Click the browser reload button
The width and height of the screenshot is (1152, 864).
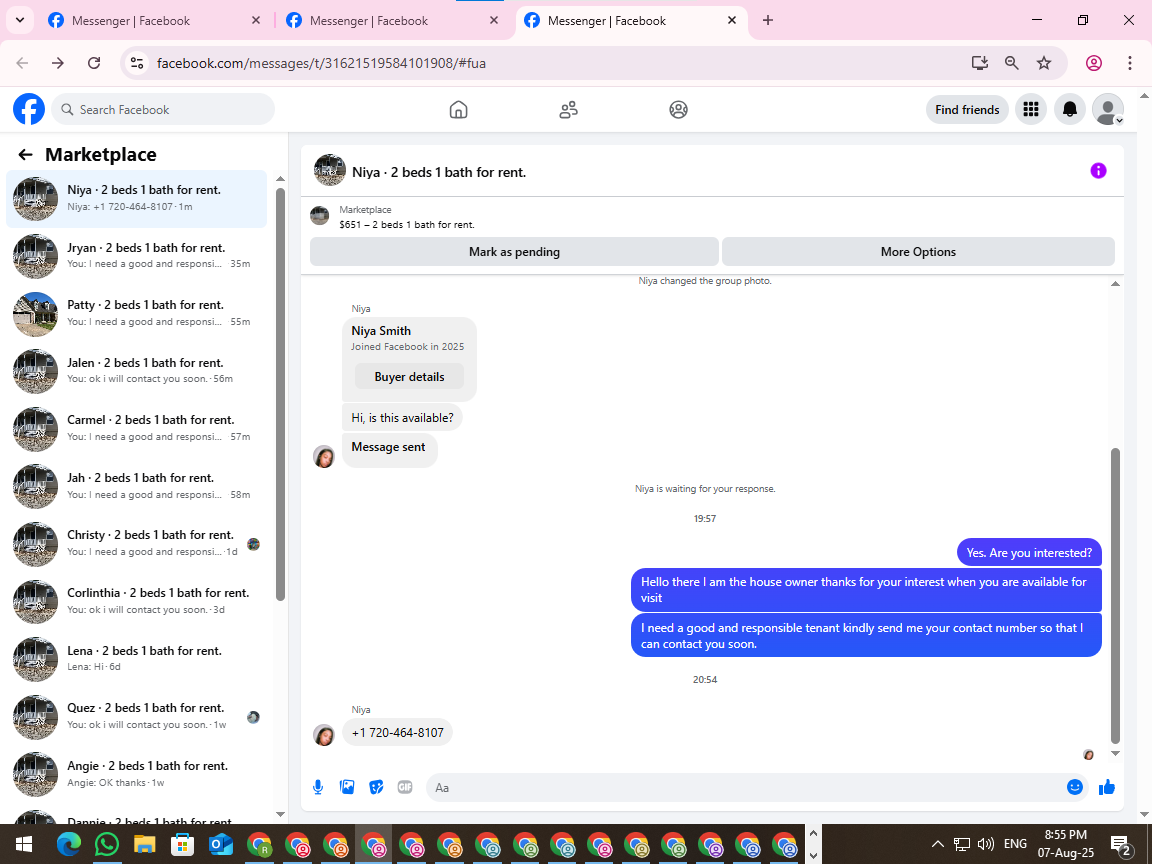click(94, 63)
